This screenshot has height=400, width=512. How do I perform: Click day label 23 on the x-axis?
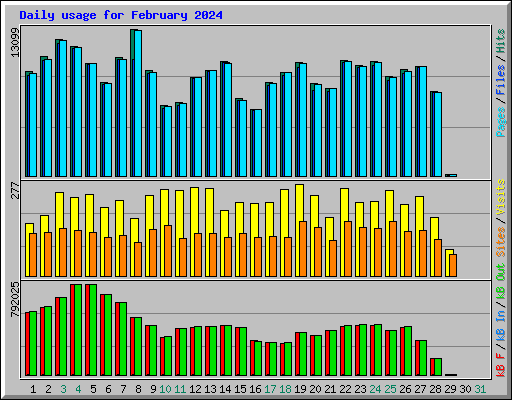(360, 389)
